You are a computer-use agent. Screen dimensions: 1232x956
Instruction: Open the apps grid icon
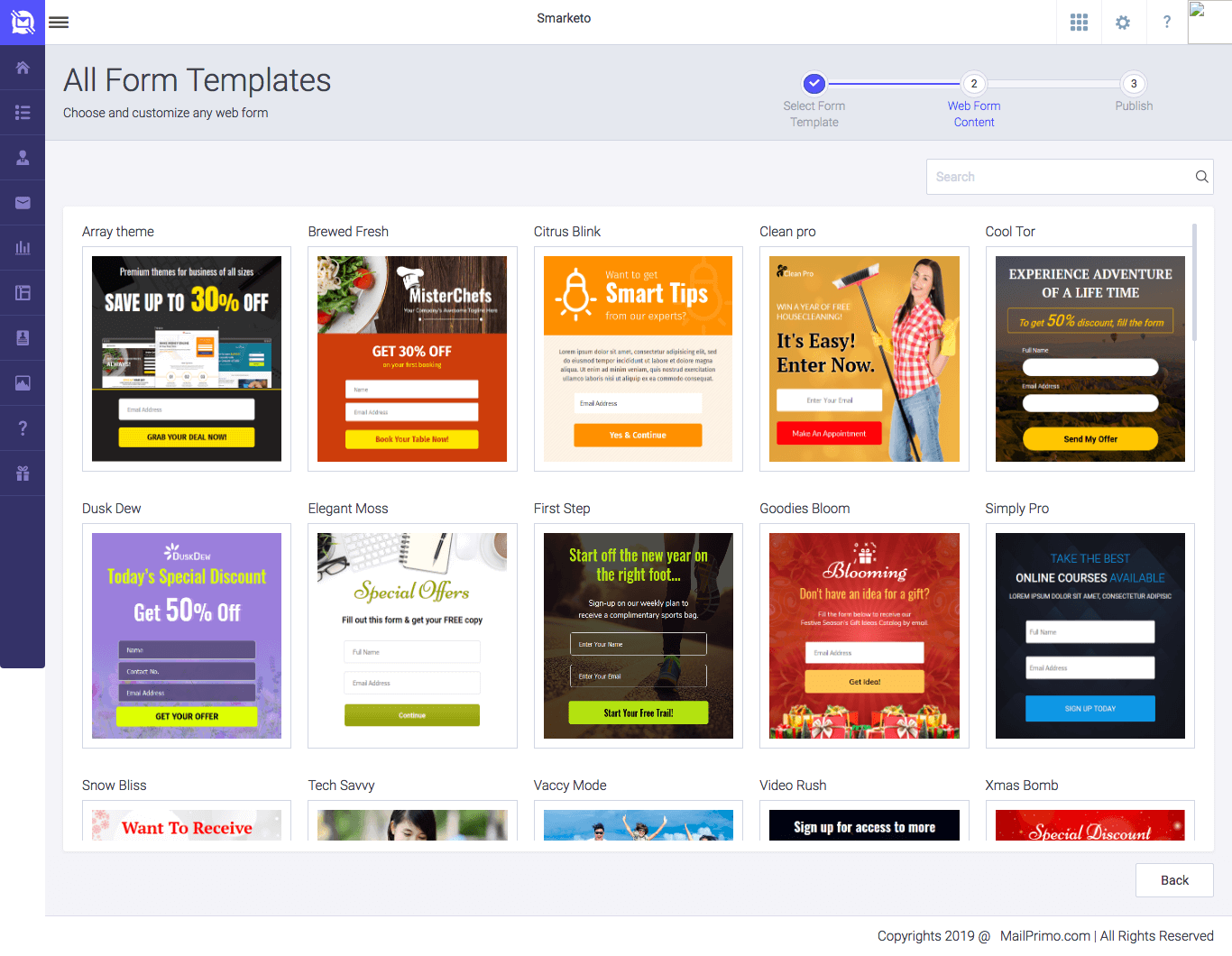(1079, 23)
